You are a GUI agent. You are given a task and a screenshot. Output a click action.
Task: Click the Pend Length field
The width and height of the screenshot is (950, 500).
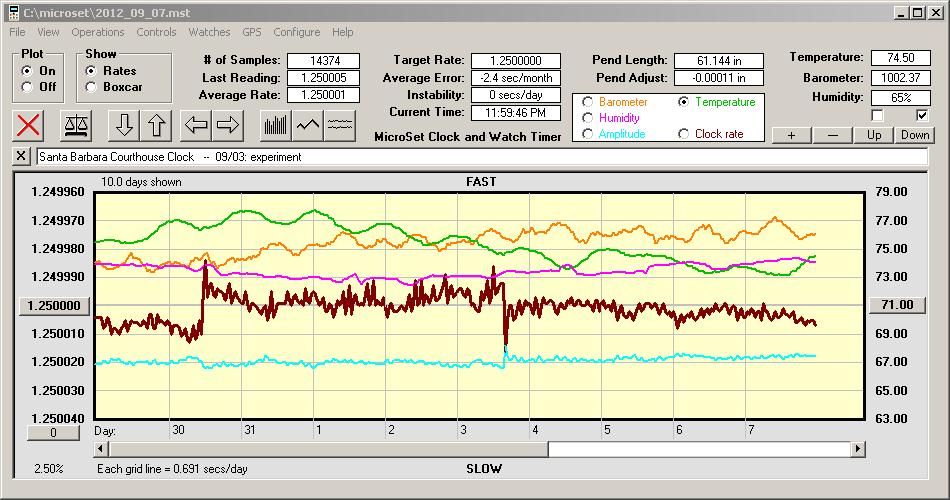coord(719,61)
